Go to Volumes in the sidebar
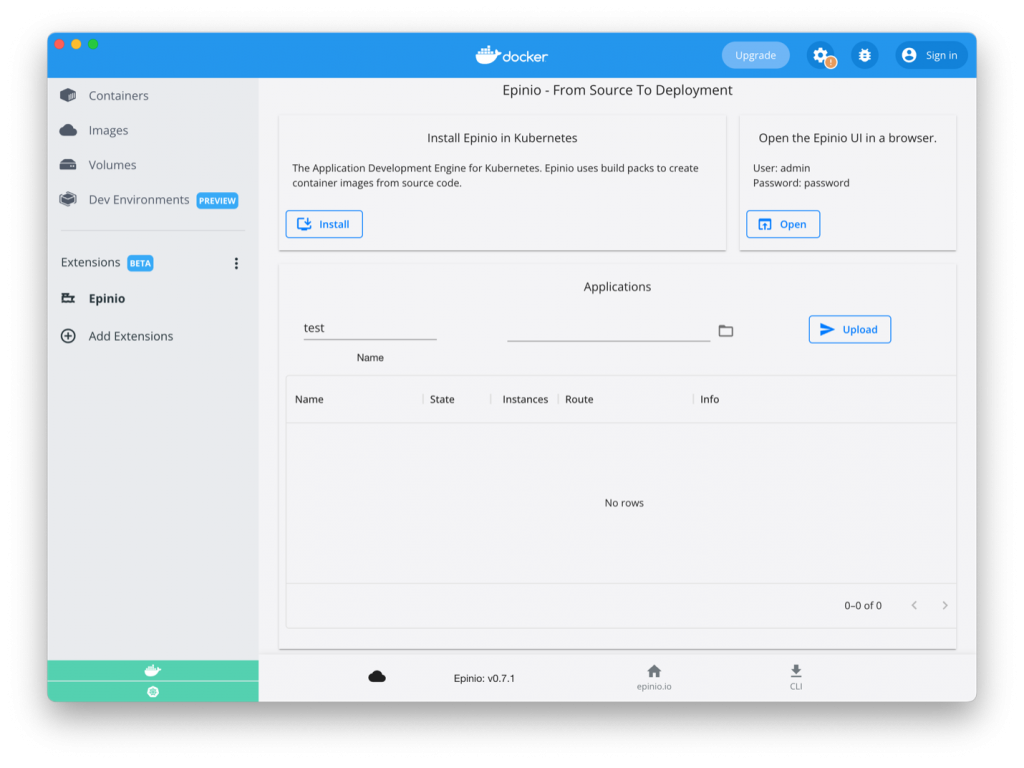Screen dimensions: 1024x768 112,165
